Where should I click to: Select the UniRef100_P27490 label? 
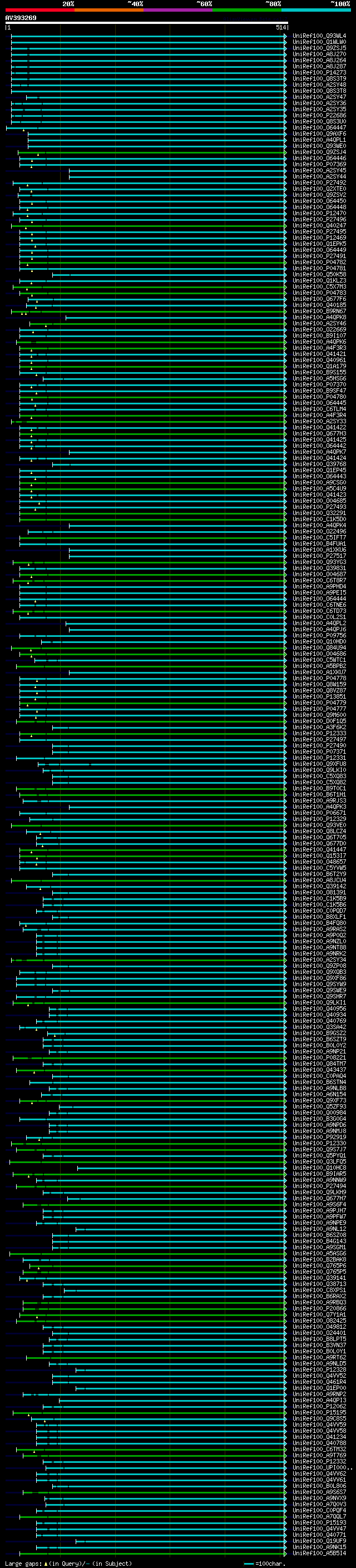[x=319, y=746]
